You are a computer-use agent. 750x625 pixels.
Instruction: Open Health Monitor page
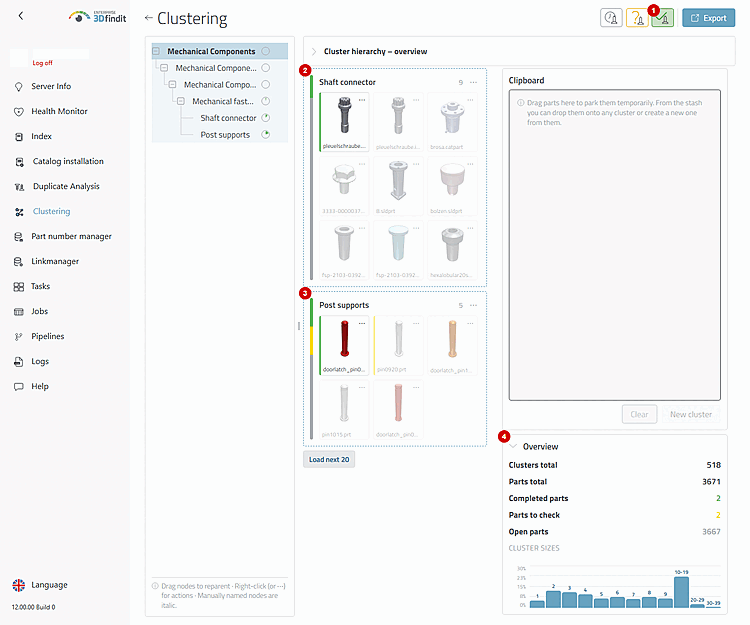[x=59, y=111]
